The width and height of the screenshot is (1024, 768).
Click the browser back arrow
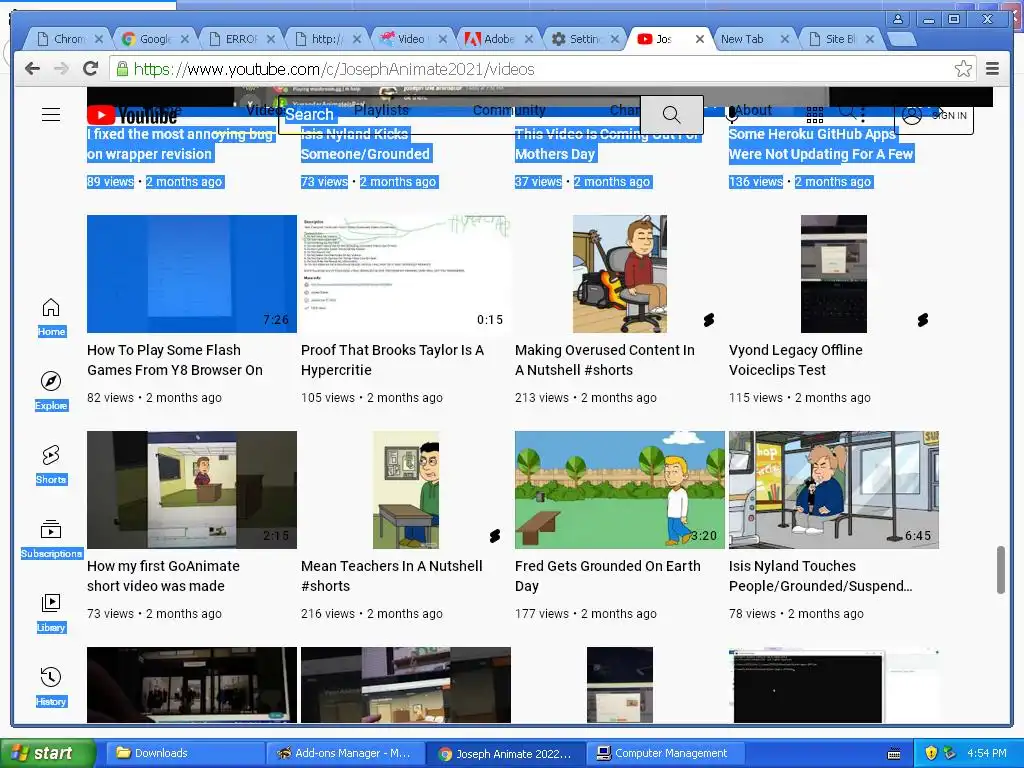32,69
